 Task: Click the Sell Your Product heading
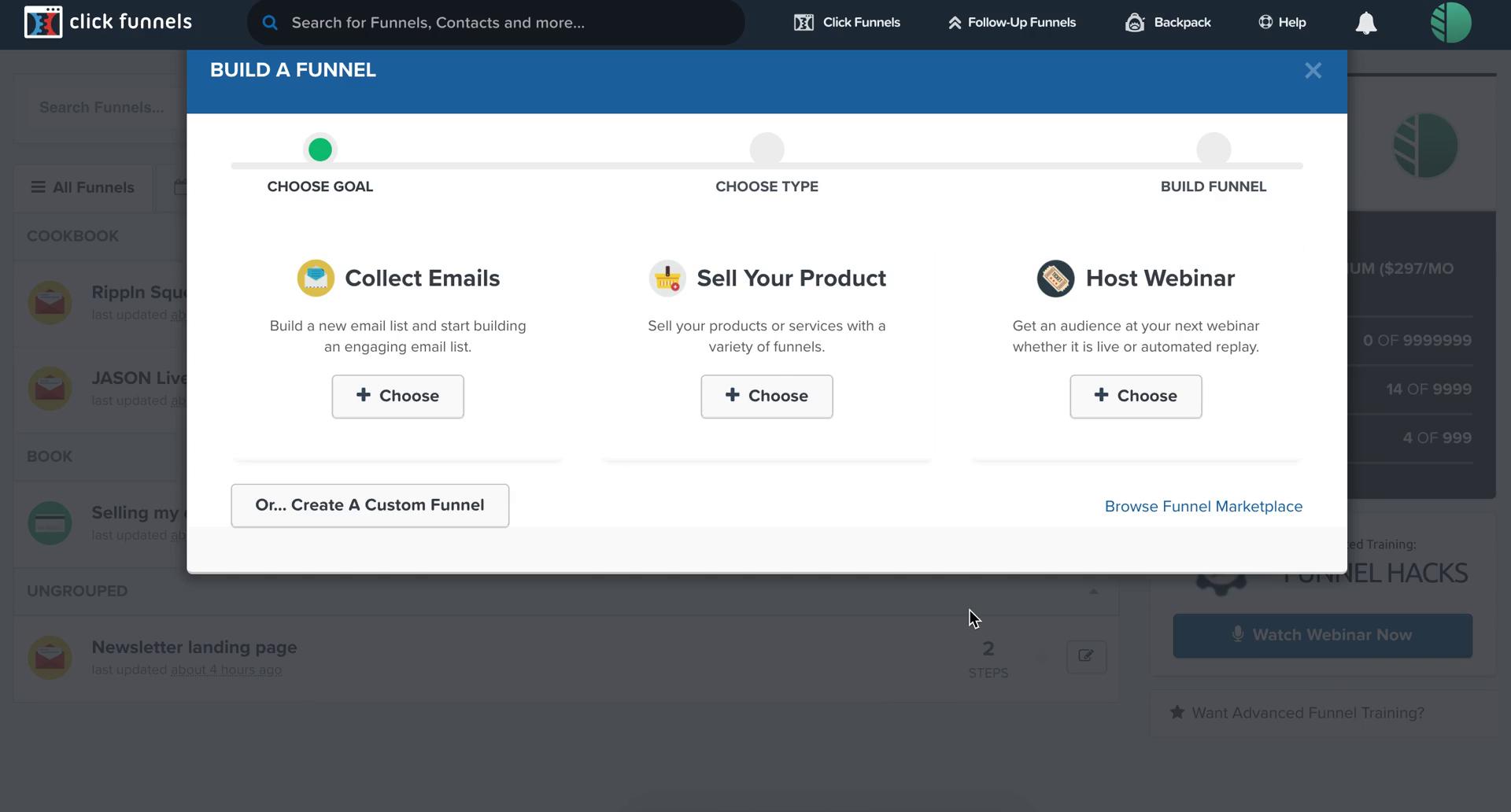click(x=792, y=279)
